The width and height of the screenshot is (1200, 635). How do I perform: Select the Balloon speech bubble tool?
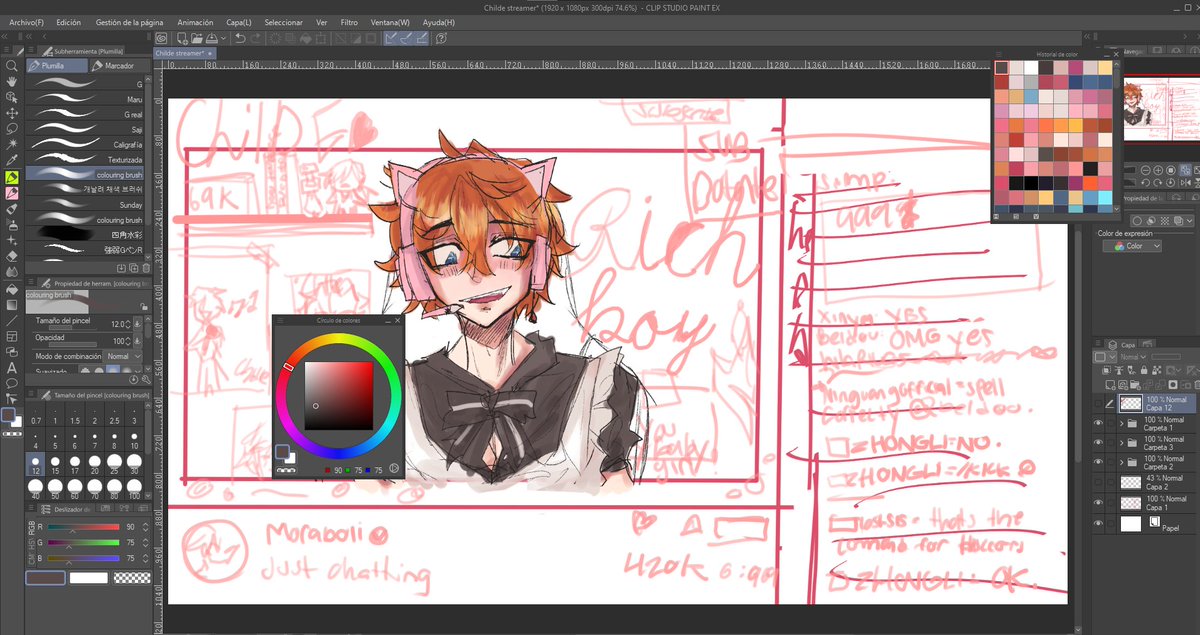[x=12, y=383]
